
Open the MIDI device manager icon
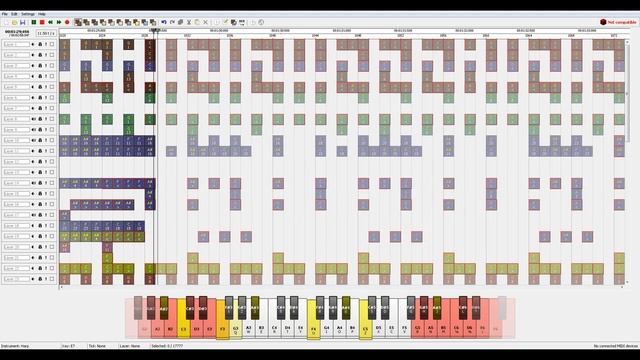coord(242,22)
